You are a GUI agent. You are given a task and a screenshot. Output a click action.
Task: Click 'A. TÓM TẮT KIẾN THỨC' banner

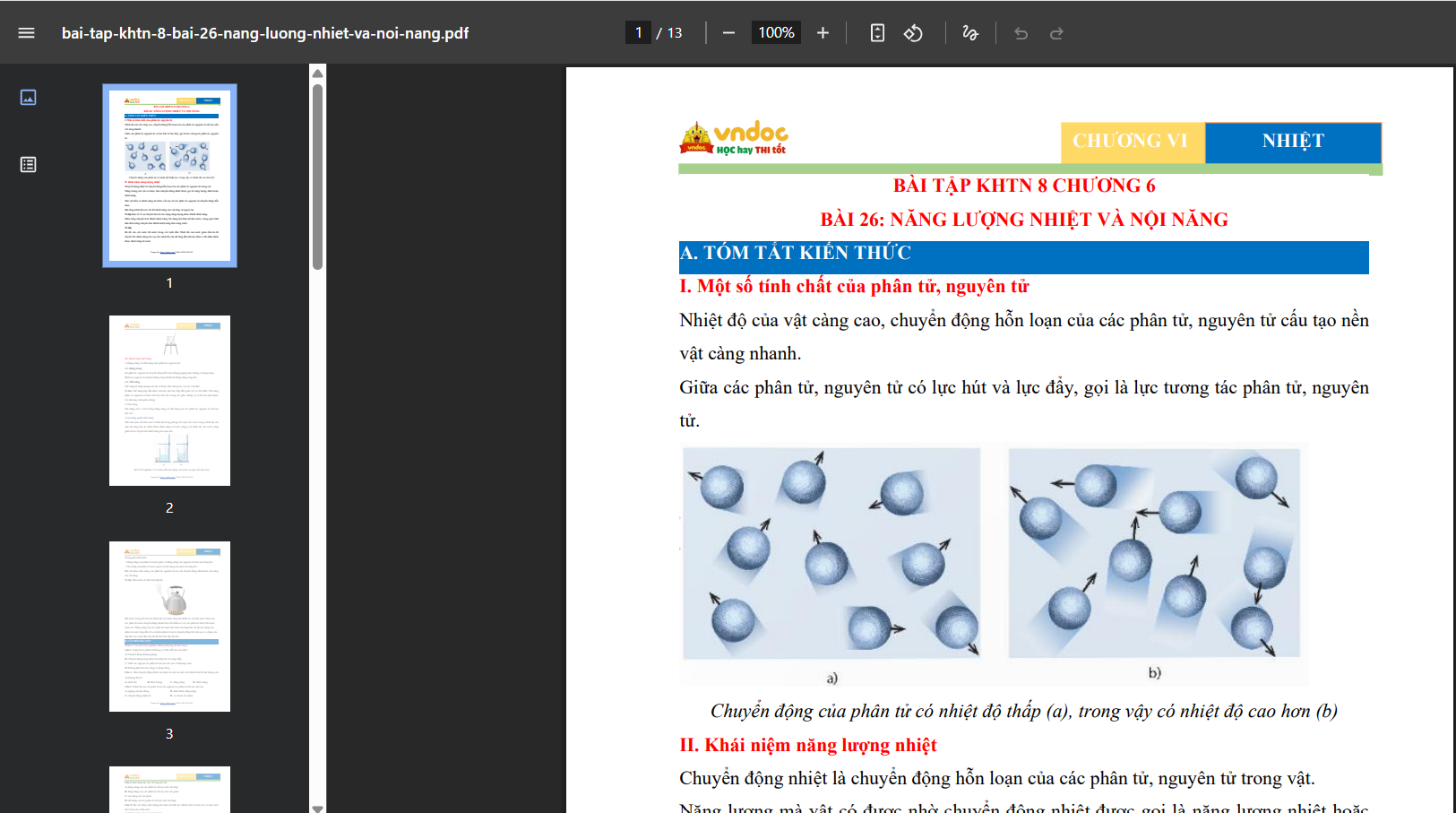(x=1024, y=257)
